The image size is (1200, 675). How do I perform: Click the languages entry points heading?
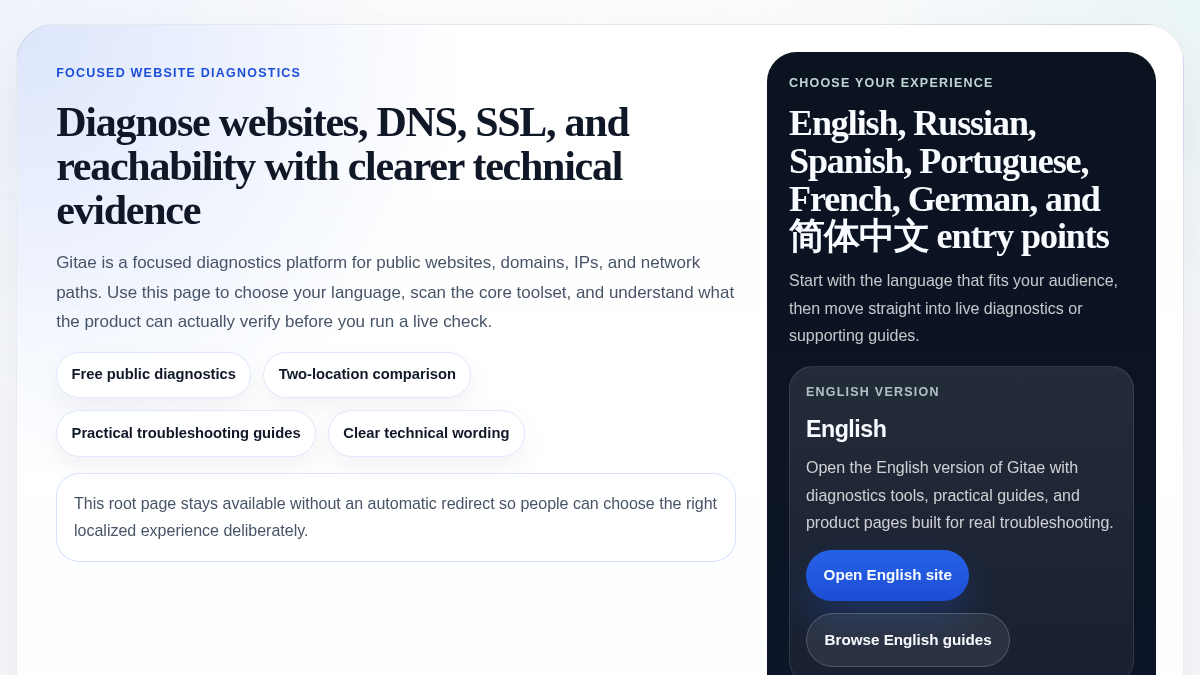[x=948, y=180]
